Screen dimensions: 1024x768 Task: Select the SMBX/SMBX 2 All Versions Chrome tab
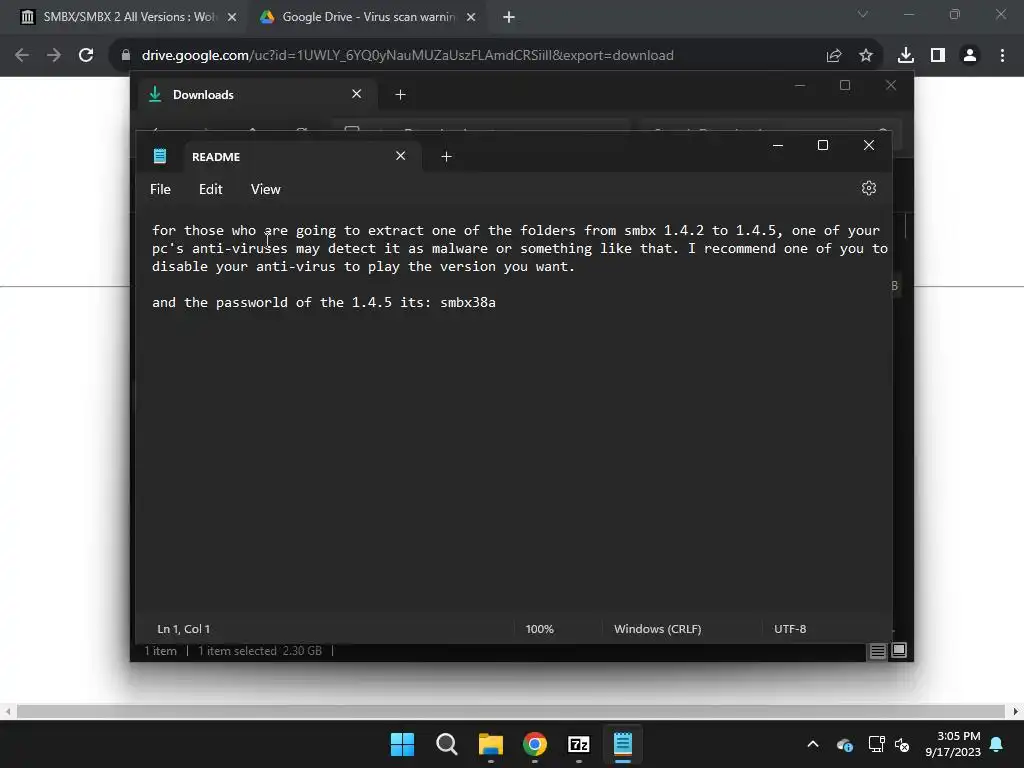[x=129, y=17]
